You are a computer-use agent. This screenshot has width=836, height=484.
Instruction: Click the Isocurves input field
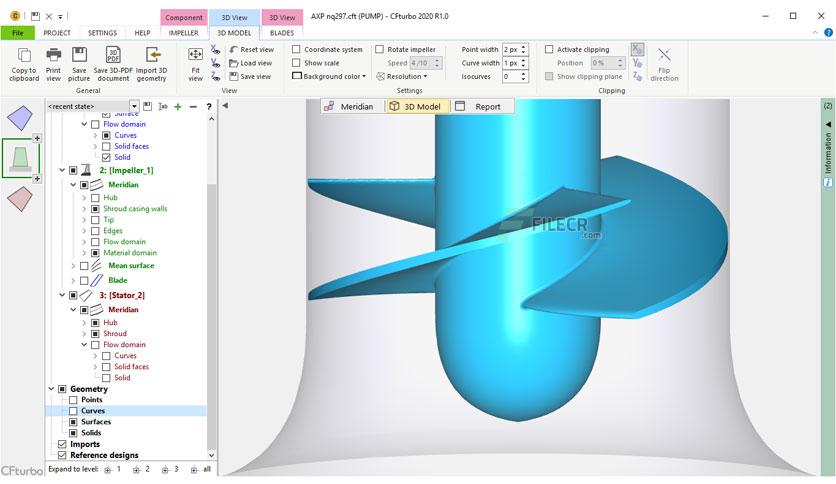(511, 76)
